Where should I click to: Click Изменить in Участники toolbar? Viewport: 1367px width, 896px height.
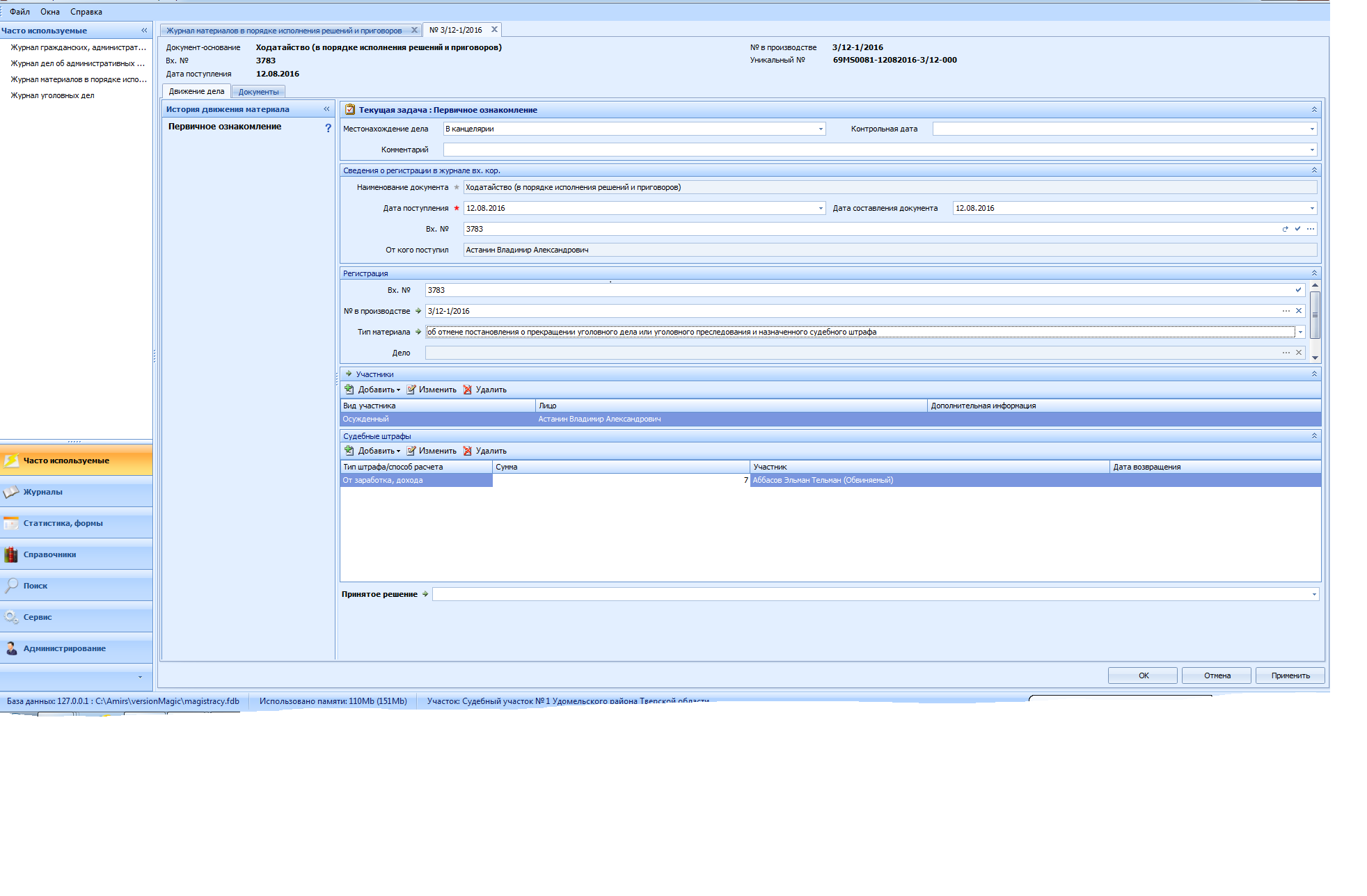pyautogui.click(x=432, y=390)
